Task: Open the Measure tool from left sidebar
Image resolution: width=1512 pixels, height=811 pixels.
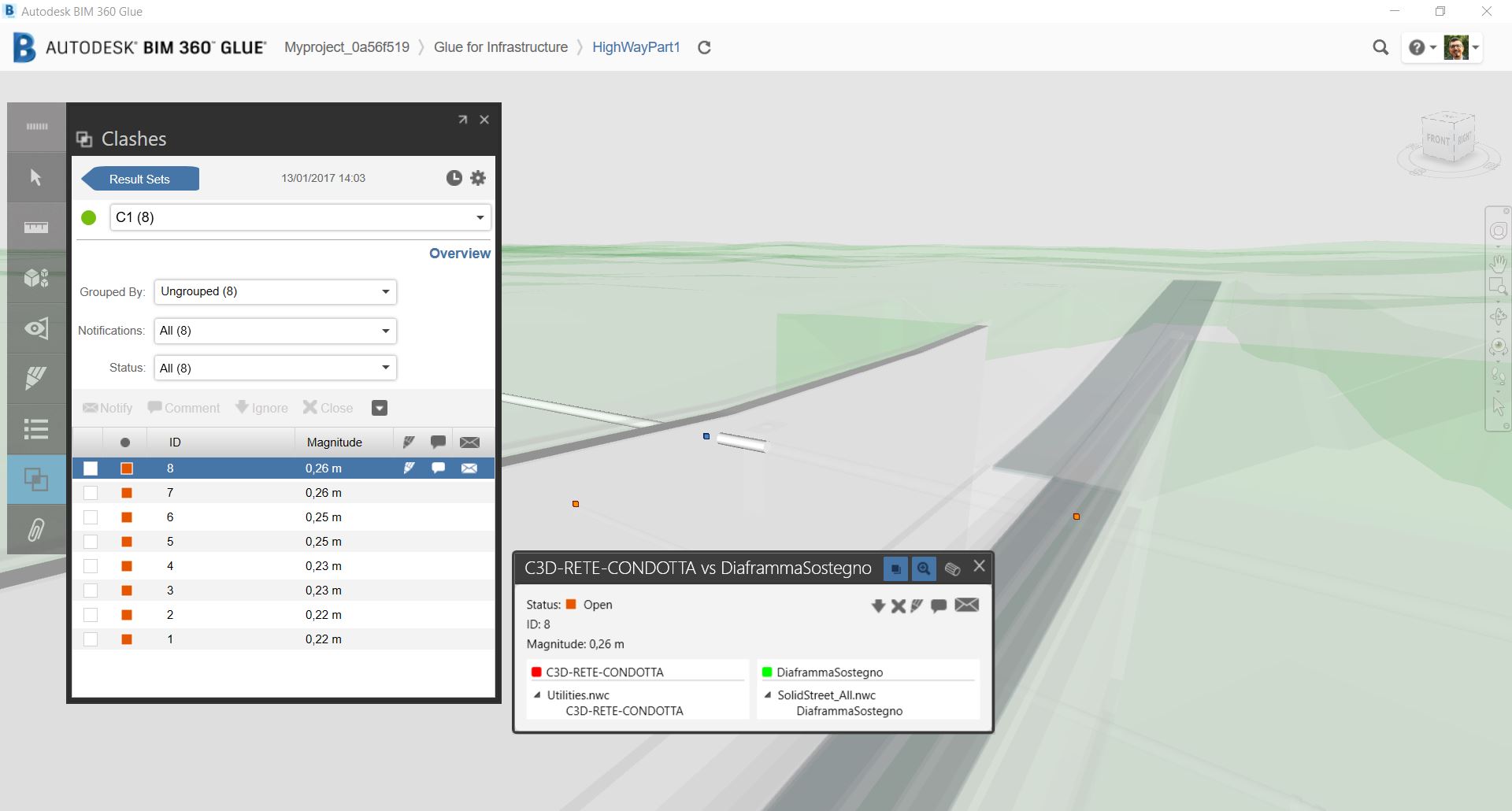Action: click(x=35, y=226)
